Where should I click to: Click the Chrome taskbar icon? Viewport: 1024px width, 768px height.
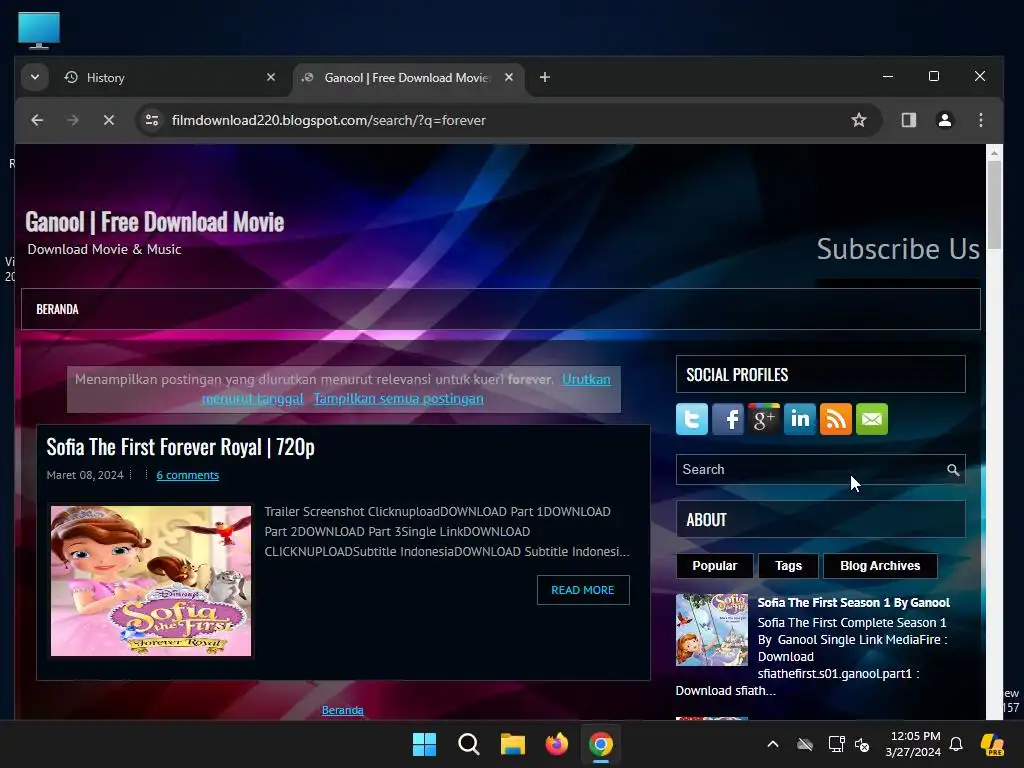coord(601,744)
